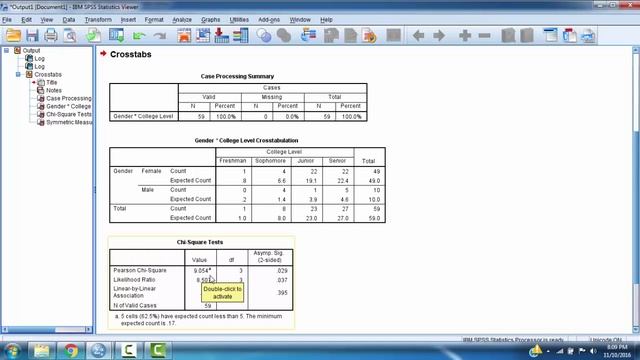Image resolution: width=640 pixels, height=360 pixels.
Task: Click the Windows Start button
Action: (12, 351)
